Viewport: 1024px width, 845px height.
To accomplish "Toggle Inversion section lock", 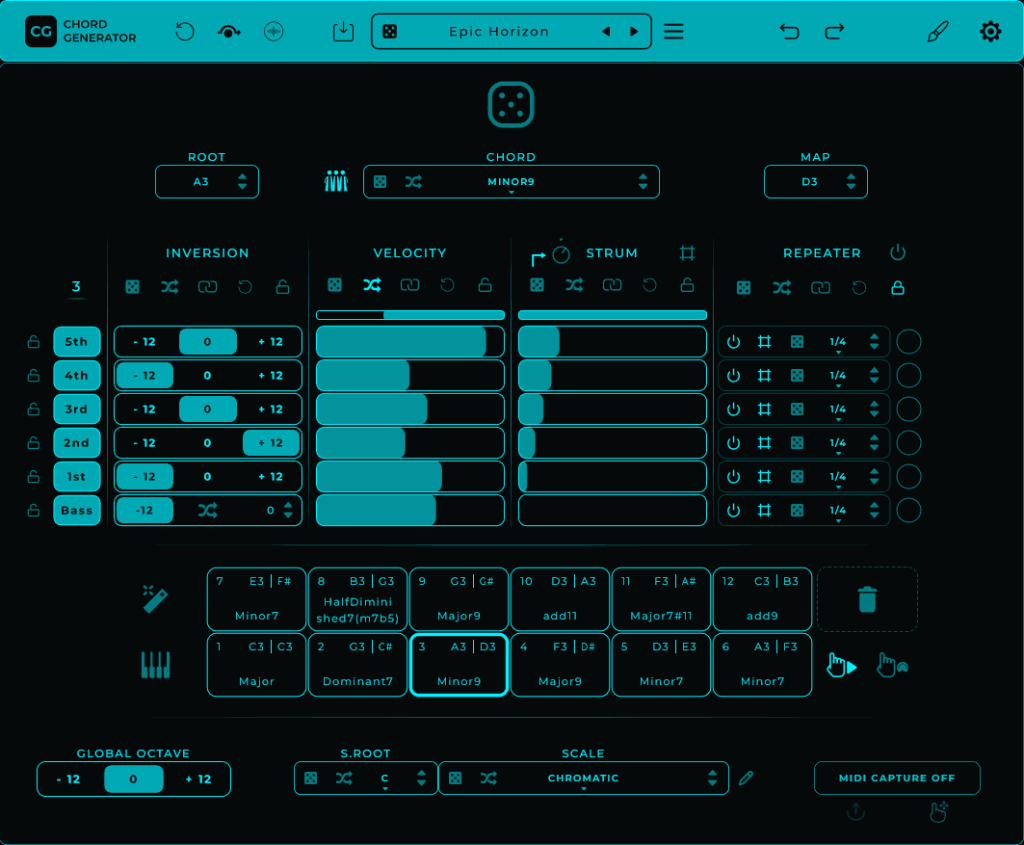I will [283, 287].
